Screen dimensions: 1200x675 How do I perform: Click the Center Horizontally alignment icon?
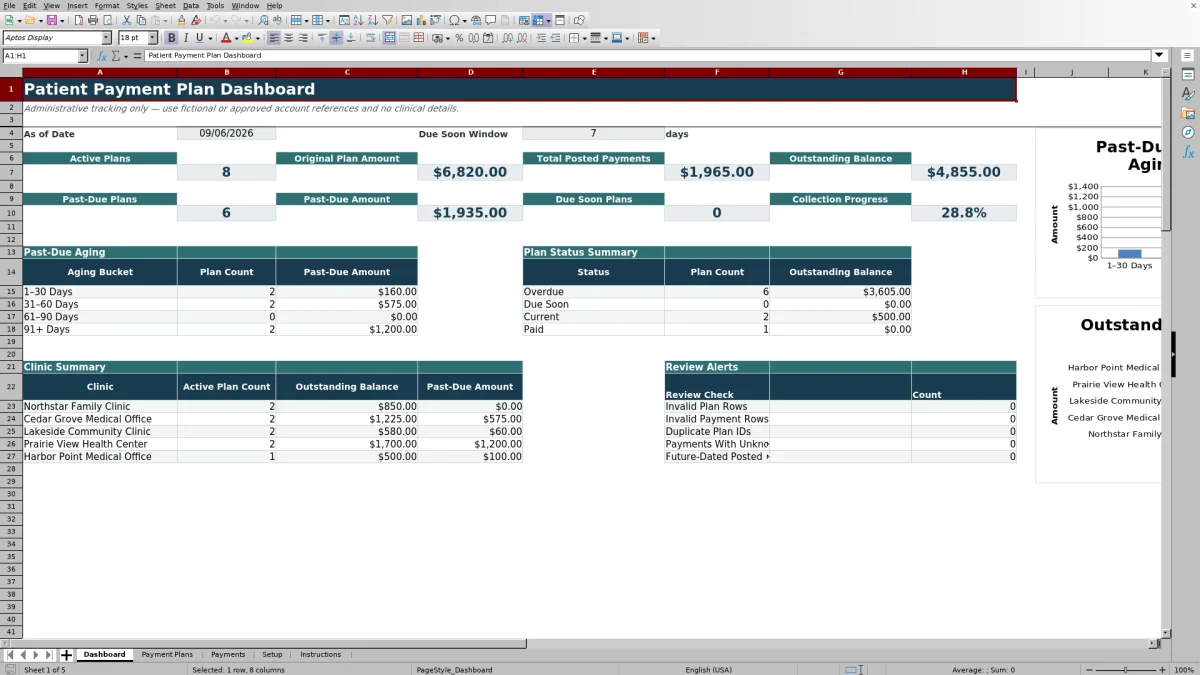(x=289, y=38)
